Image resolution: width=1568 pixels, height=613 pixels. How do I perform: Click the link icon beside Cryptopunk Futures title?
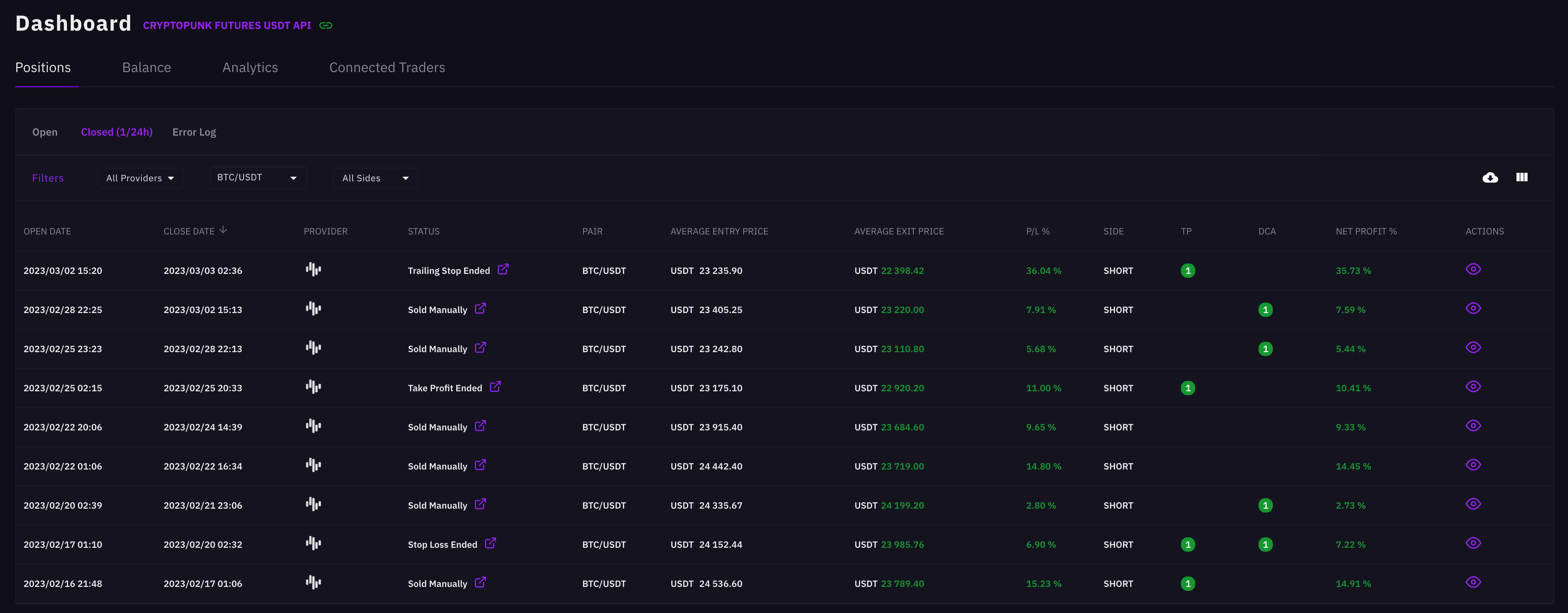pos(326,25)
